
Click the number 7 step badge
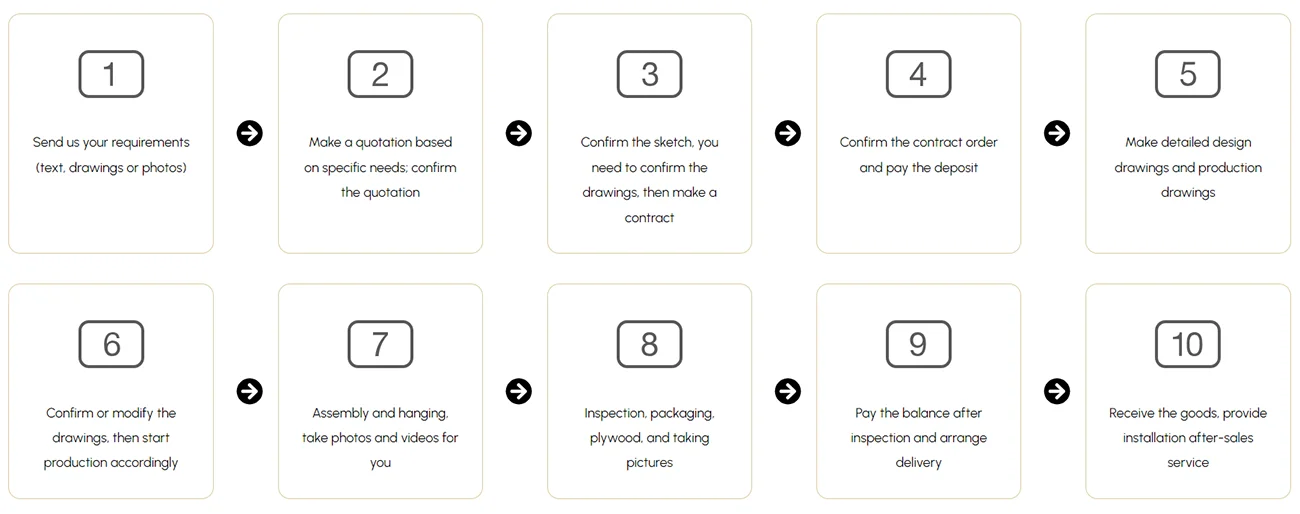pos(380,345)
